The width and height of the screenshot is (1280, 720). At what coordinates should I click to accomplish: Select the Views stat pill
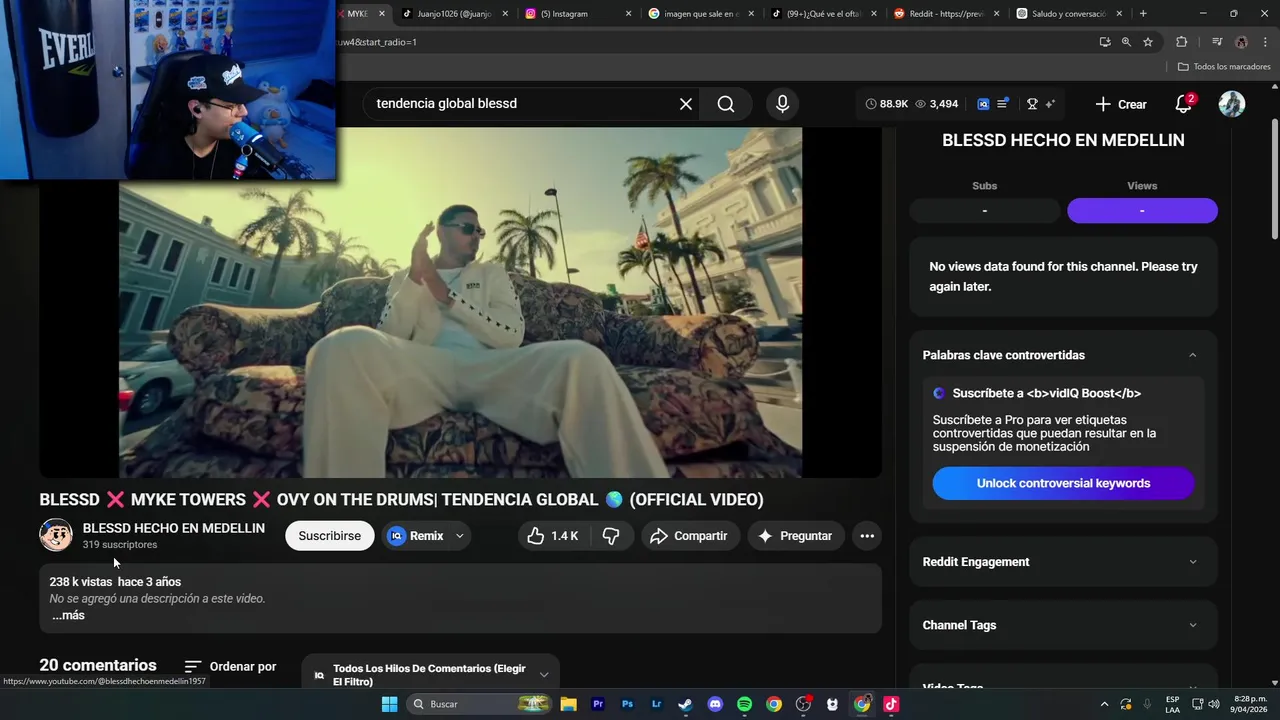pos(1142,211)
